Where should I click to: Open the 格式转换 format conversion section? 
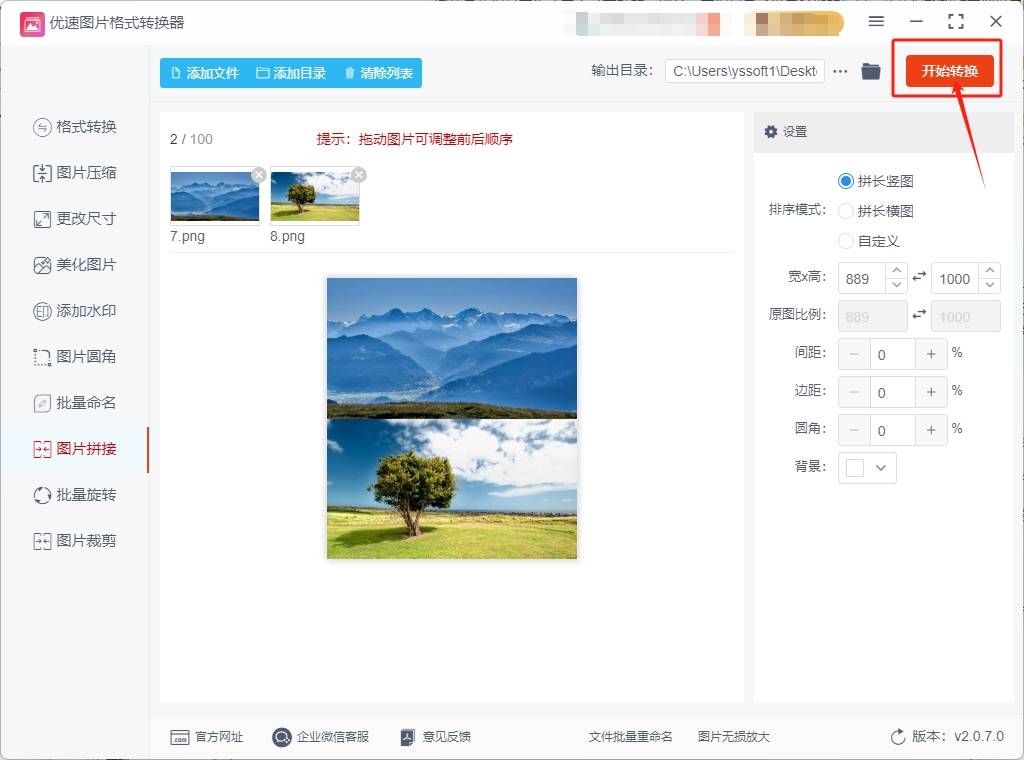(x=74, y=127)
